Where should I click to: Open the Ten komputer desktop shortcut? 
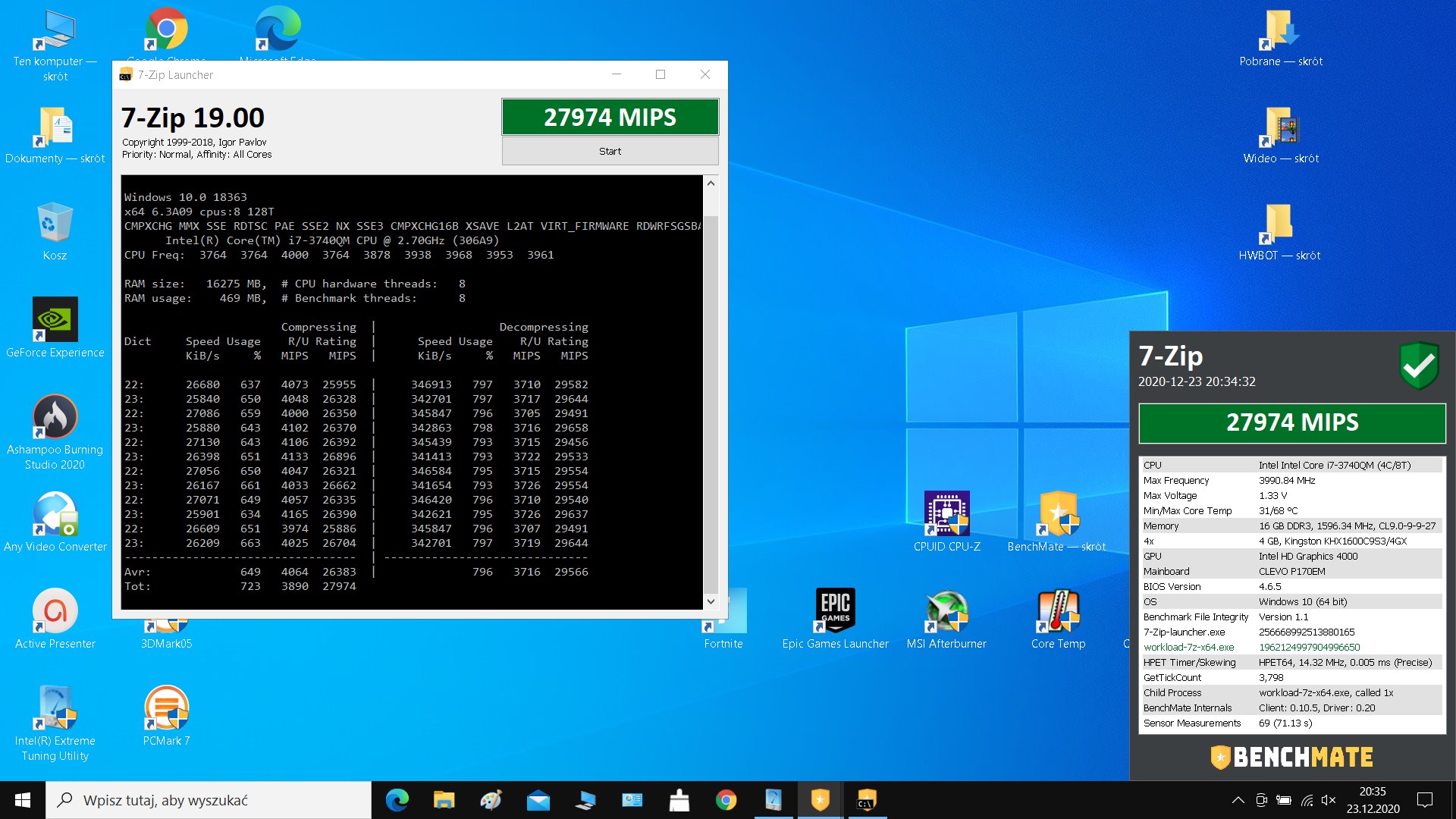(x=55, y=45)
